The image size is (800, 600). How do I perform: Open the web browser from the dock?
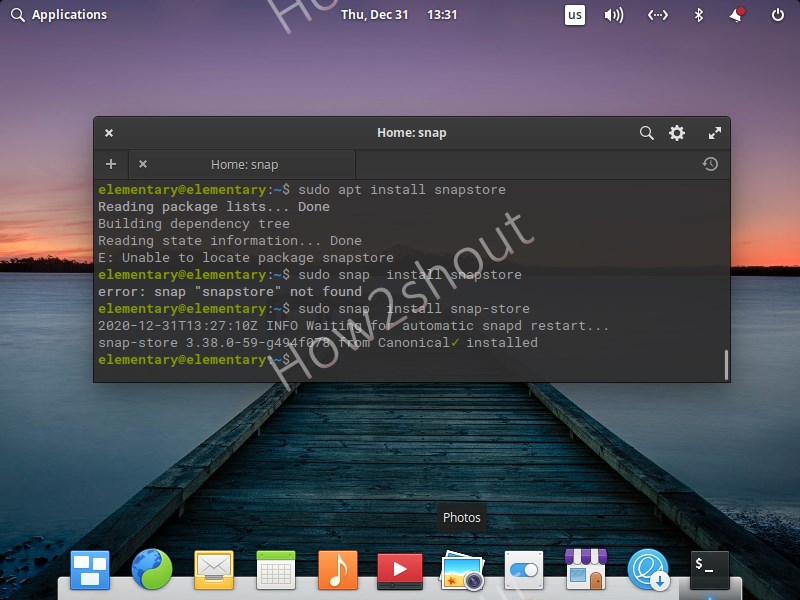(x=153, y=573)
